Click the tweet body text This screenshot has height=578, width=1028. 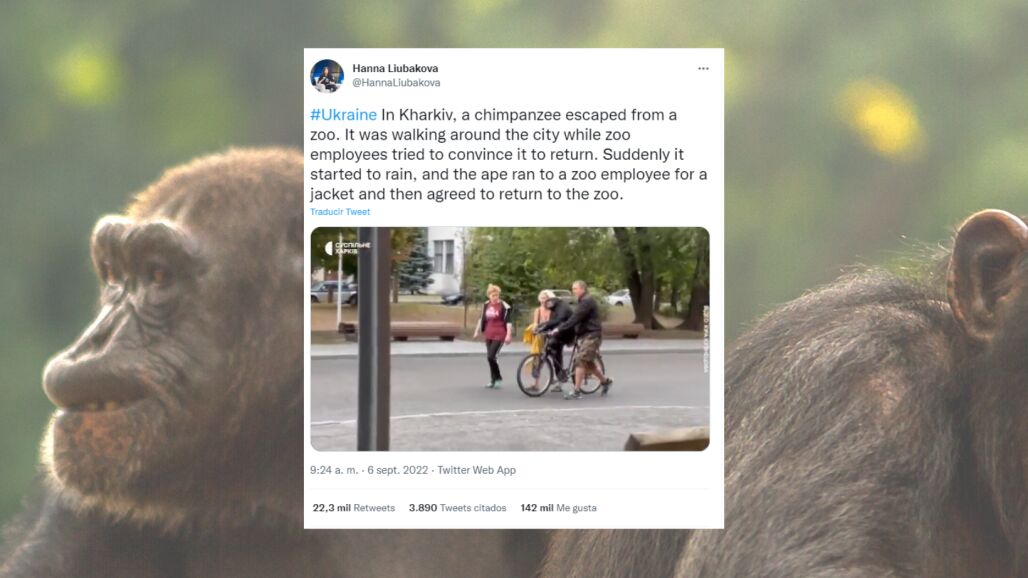pos(509,155)
